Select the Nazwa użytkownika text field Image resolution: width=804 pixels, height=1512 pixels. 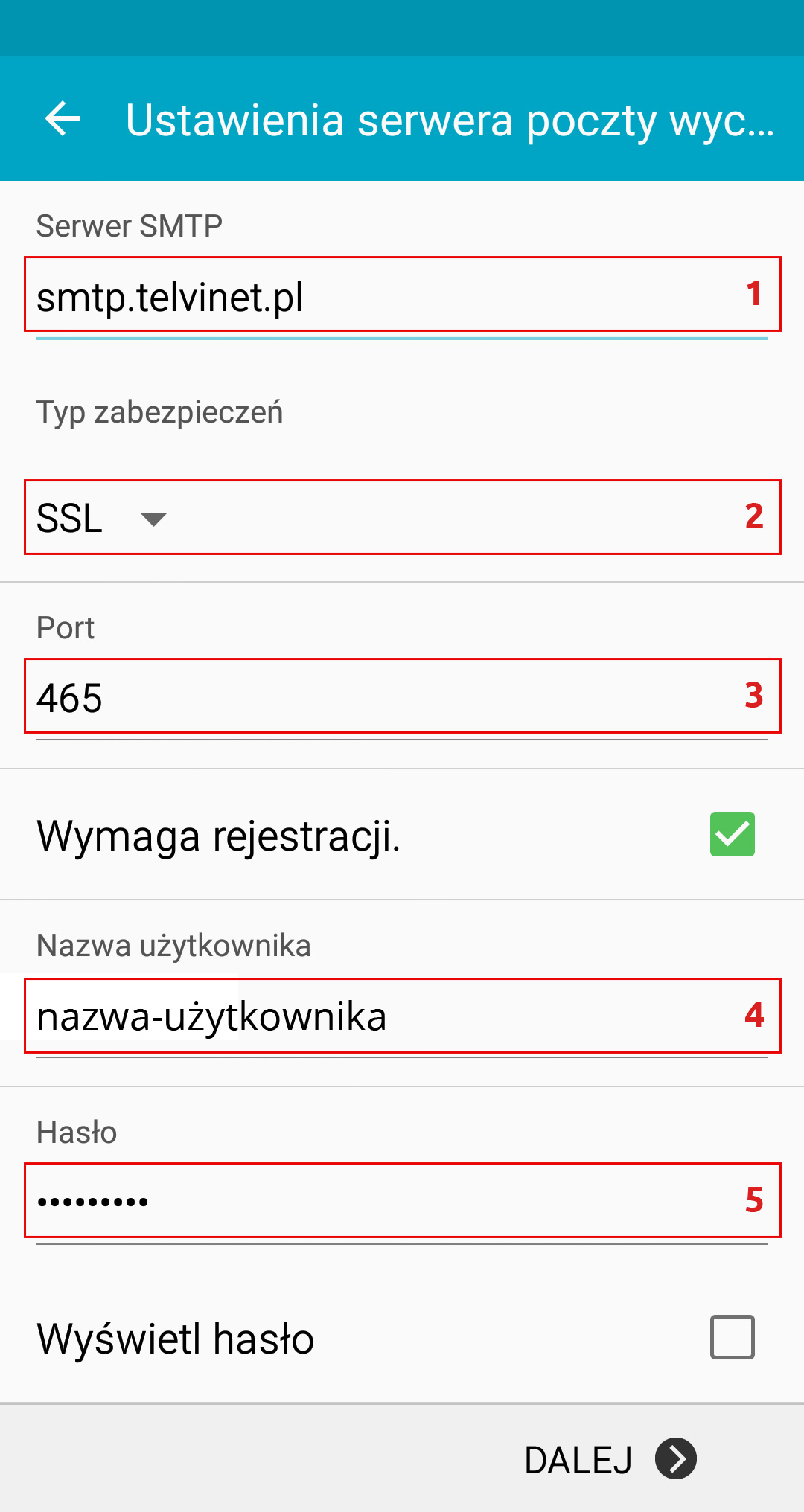tap(402, 1016)
